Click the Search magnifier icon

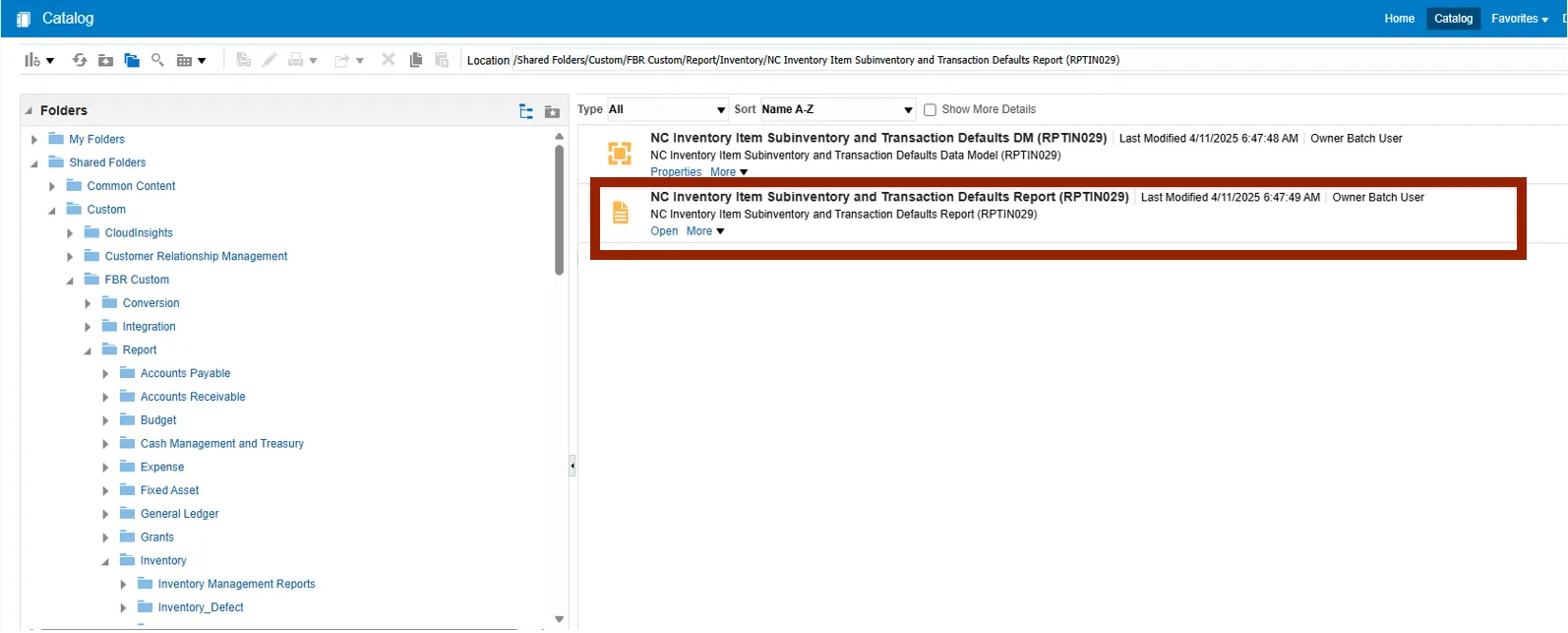157,60
